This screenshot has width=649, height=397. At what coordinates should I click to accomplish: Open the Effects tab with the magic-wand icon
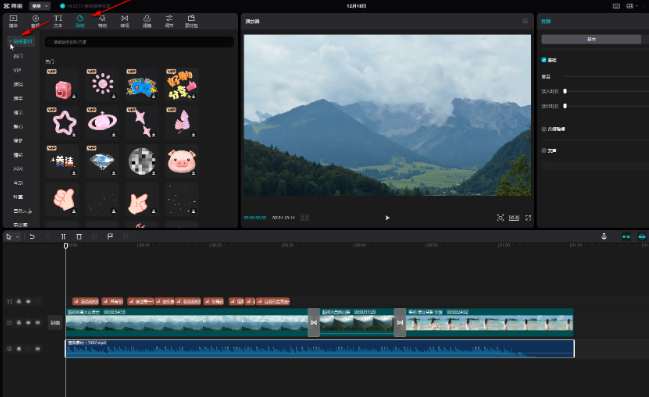[x=102, y=21]
